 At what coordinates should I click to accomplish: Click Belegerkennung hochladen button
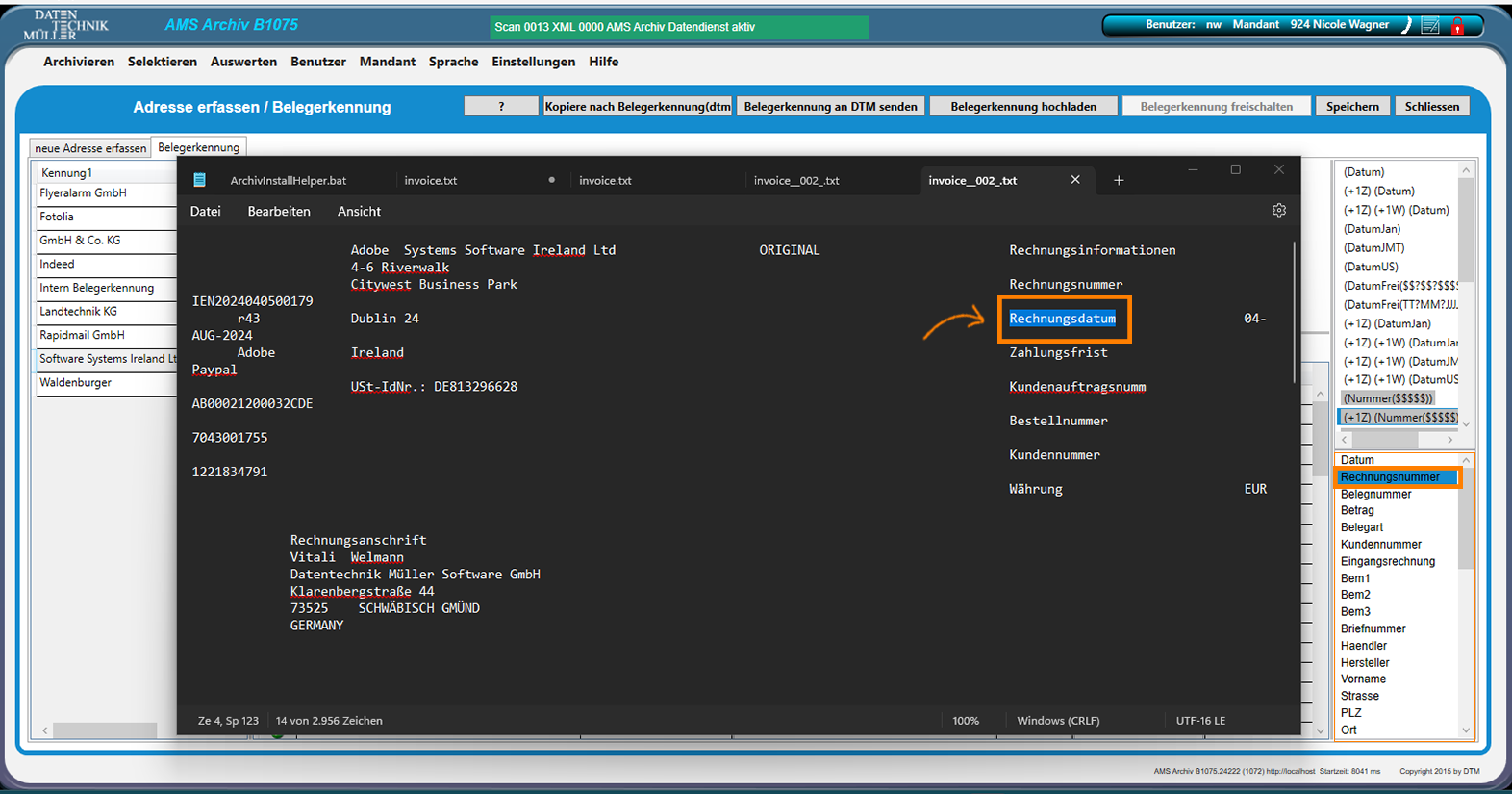(1023, 107)
